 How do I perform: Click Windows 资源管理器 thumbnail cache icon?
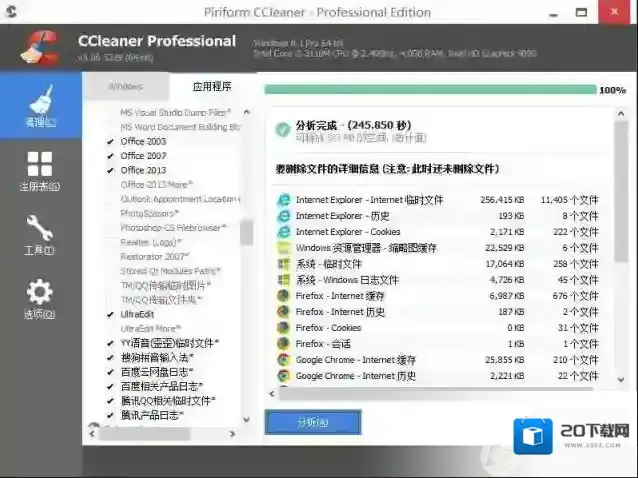[284, 248]
